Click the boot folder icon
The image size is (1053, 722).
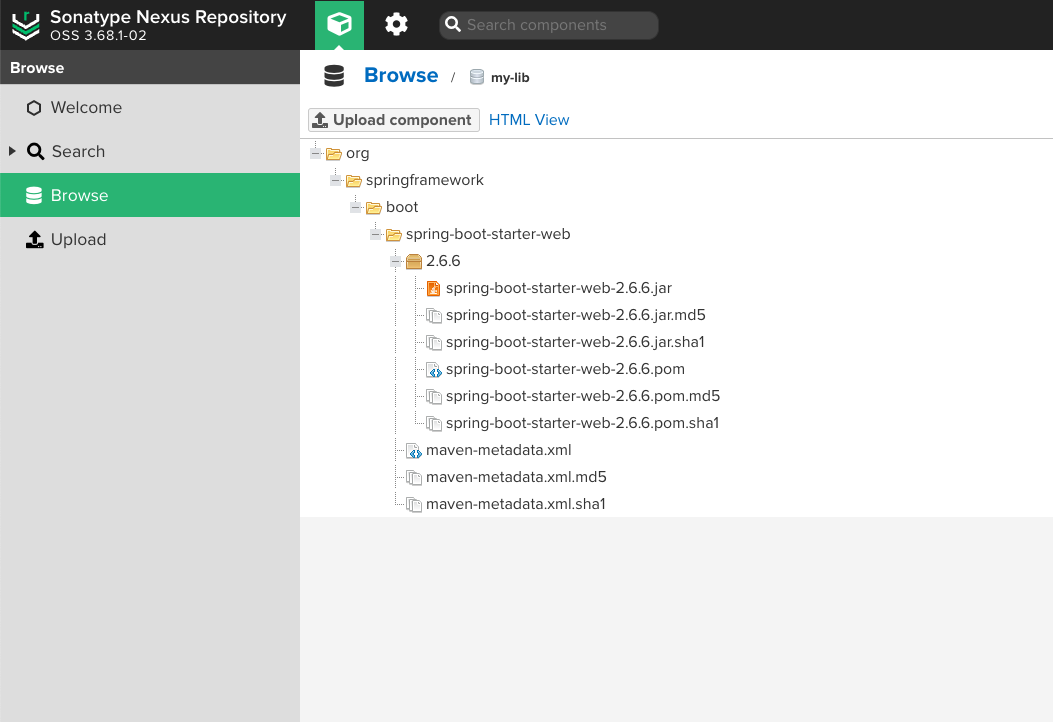tap(374, 208)
